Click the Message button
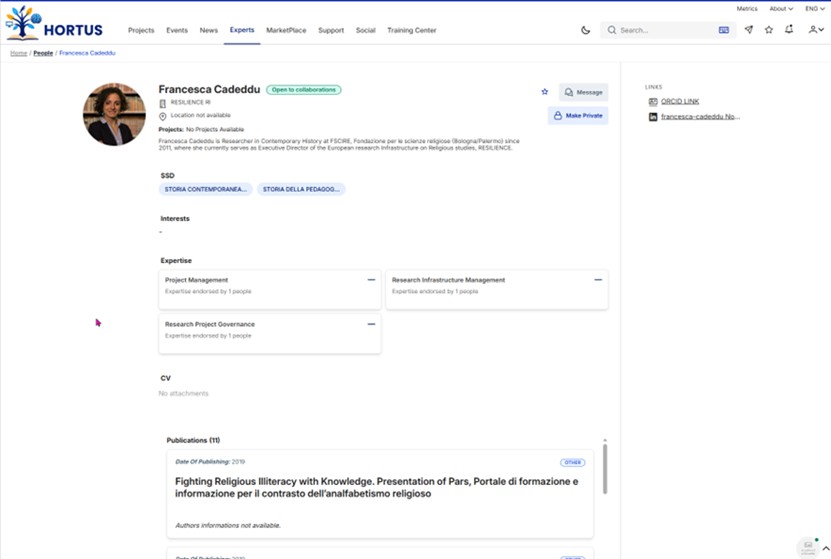831x559 pixels. click(x=583, y=92)
